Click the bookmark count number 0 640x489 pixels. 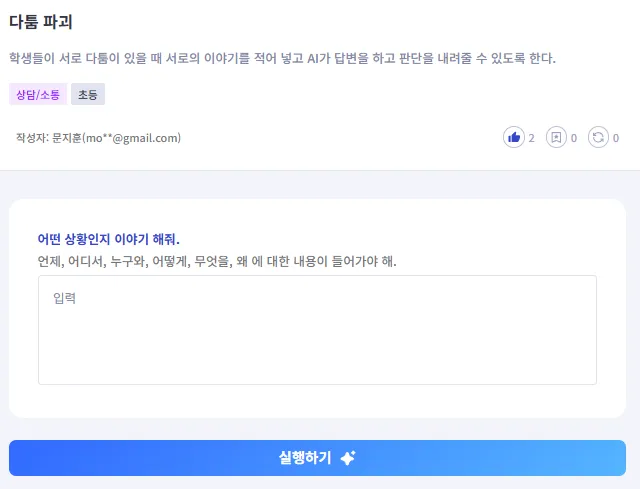click(574, 138)
